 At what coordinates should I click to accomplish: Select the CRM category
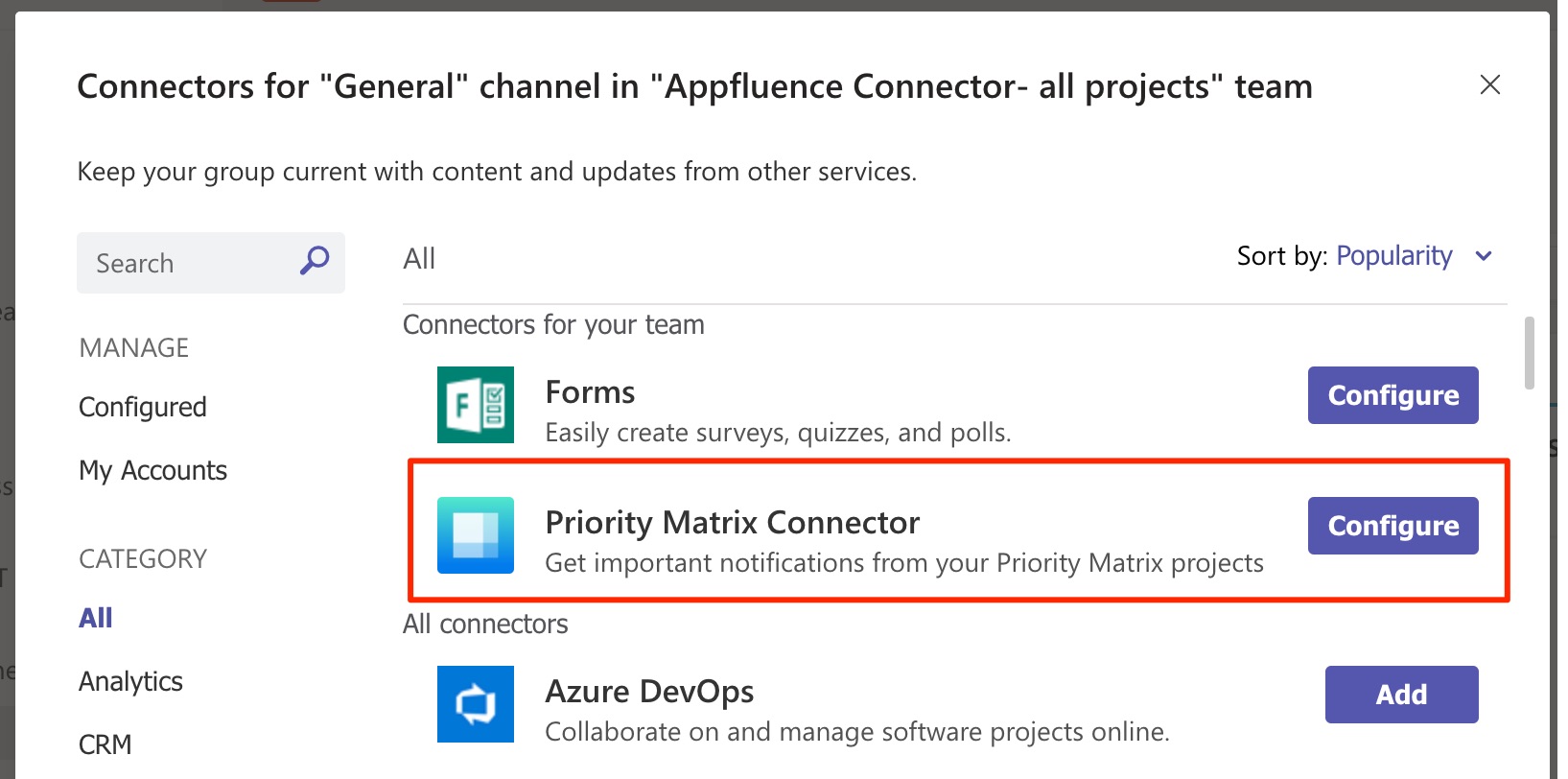[x=105, y=744]
